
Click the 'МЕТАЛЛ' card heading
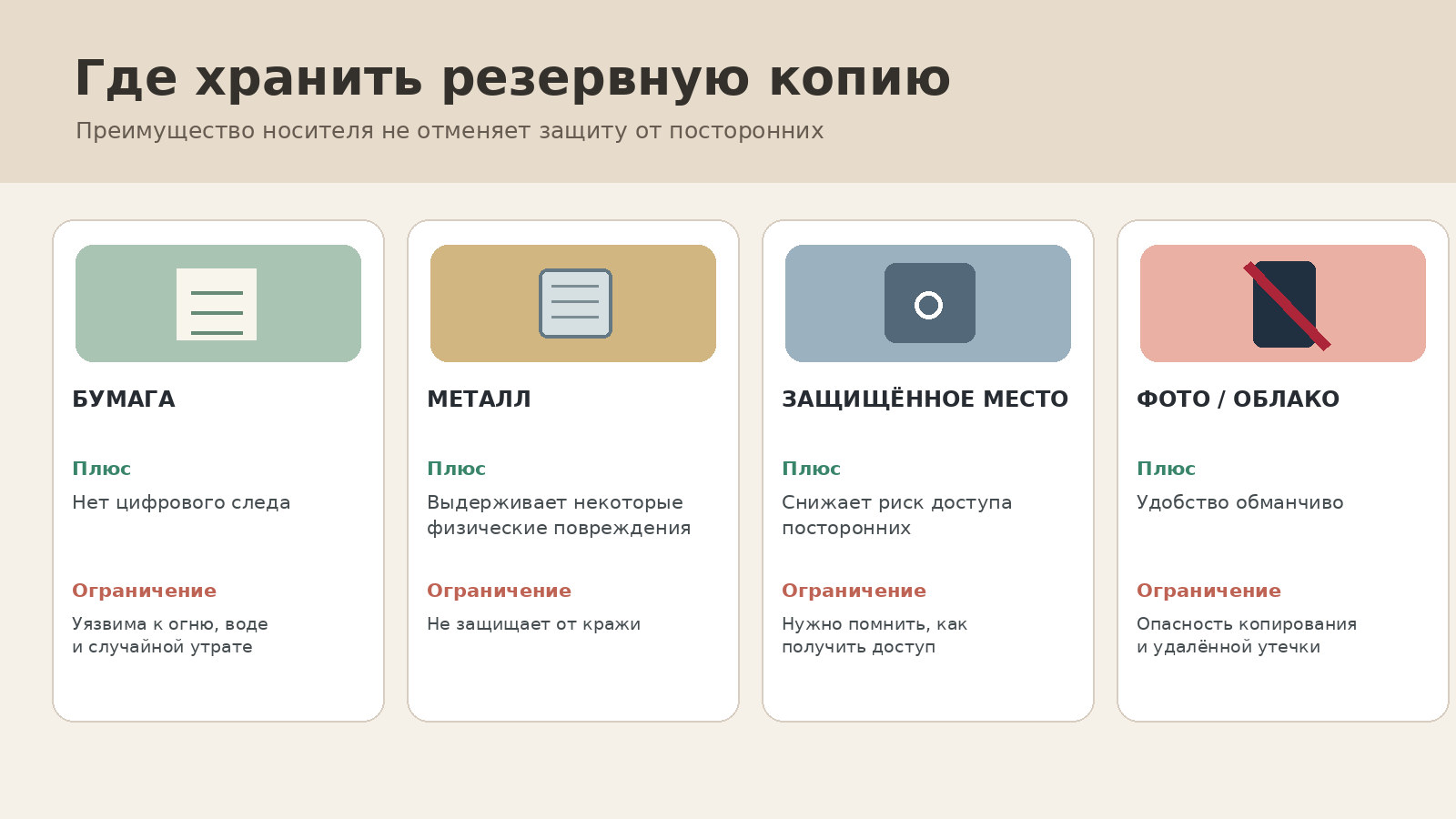479,399
